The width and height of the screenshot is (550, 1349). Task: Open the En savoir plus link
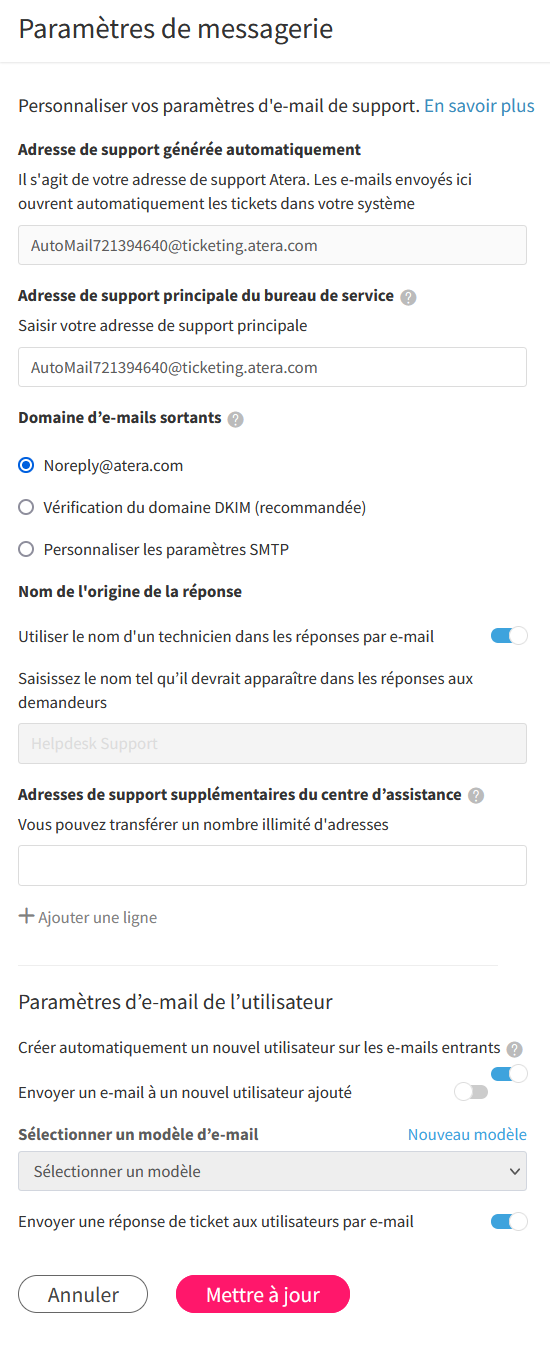(479, 106)
